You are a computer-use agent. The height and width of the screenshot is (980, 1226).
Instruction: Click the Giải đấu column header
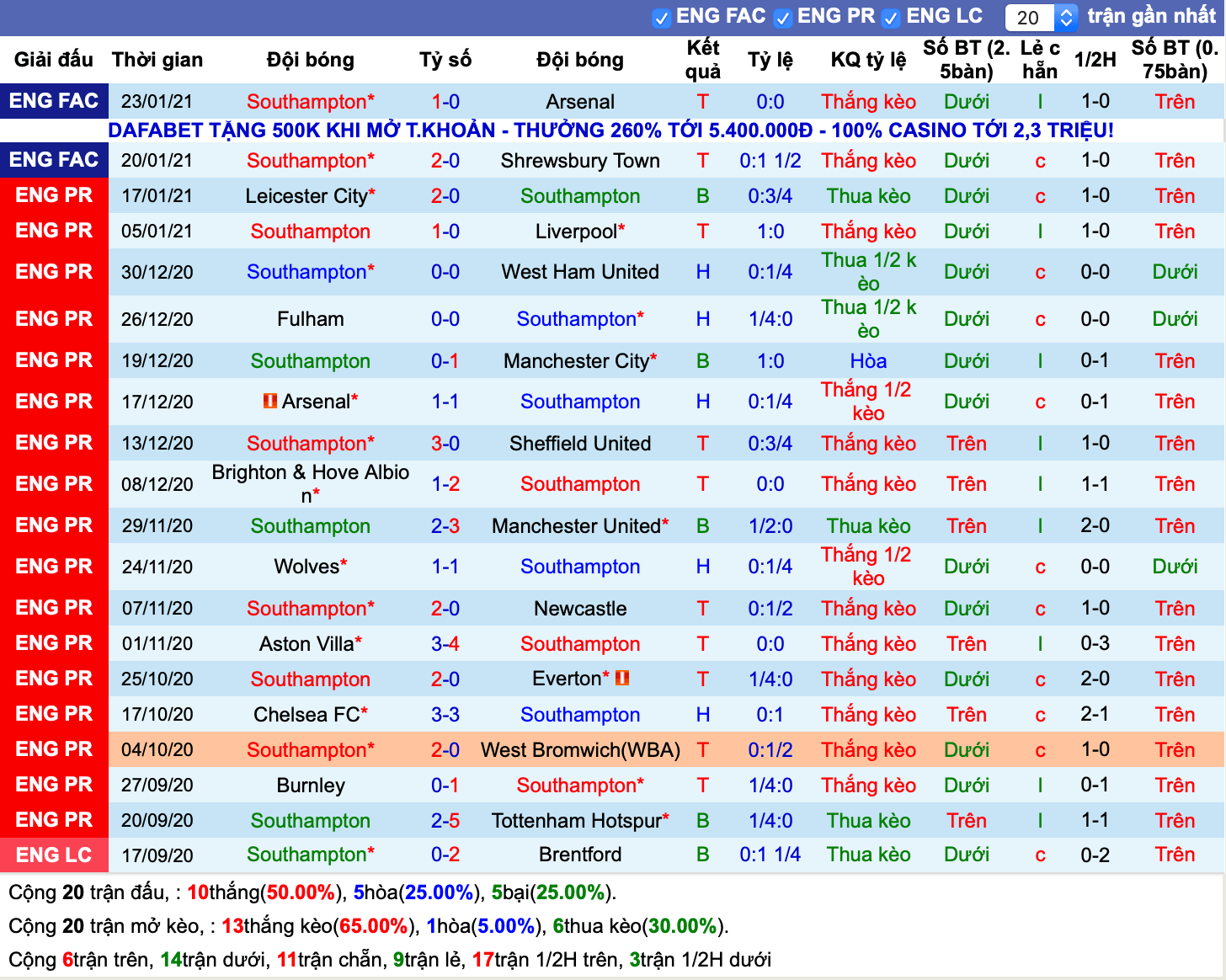[x=54, y=60]
